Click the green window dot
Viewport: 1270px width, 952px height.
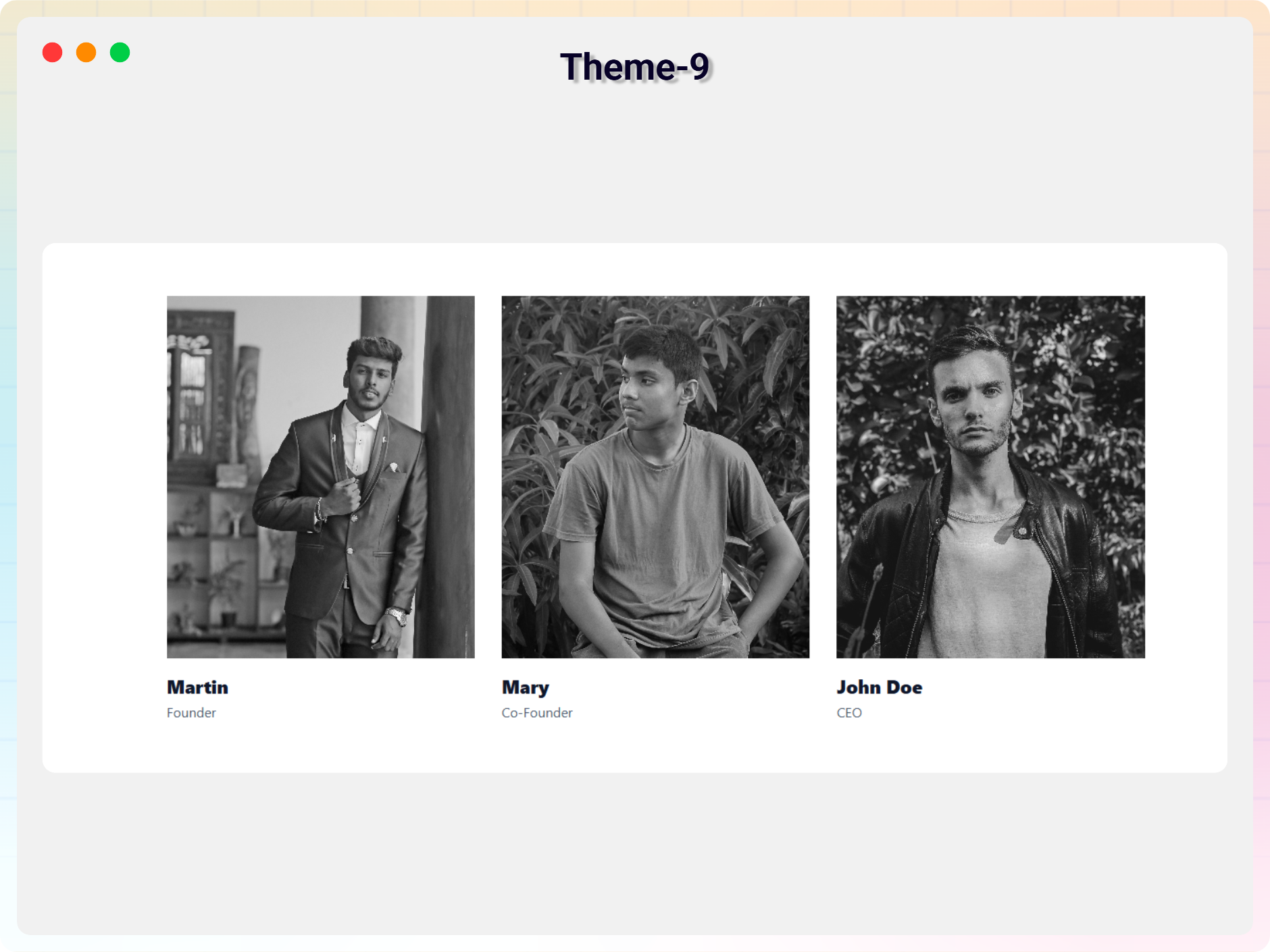[x=120, y=53]
